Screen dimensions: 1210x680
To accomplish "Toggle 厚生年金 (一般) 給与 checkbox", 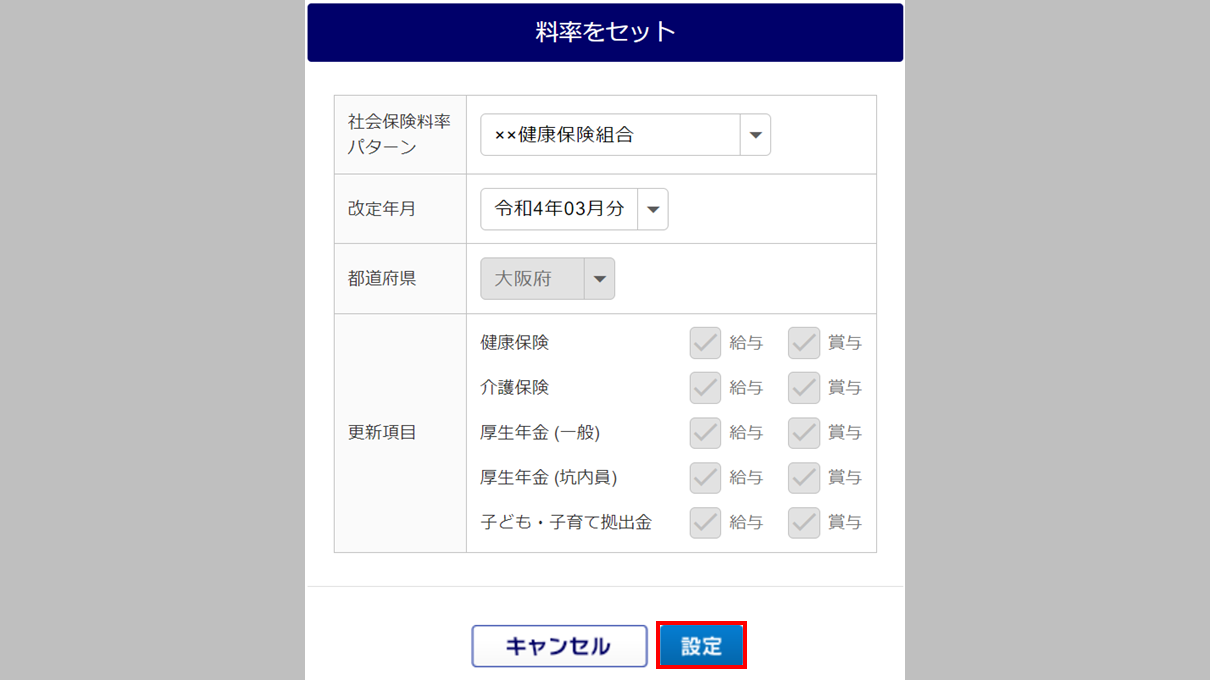I will (x=706, y=433).
